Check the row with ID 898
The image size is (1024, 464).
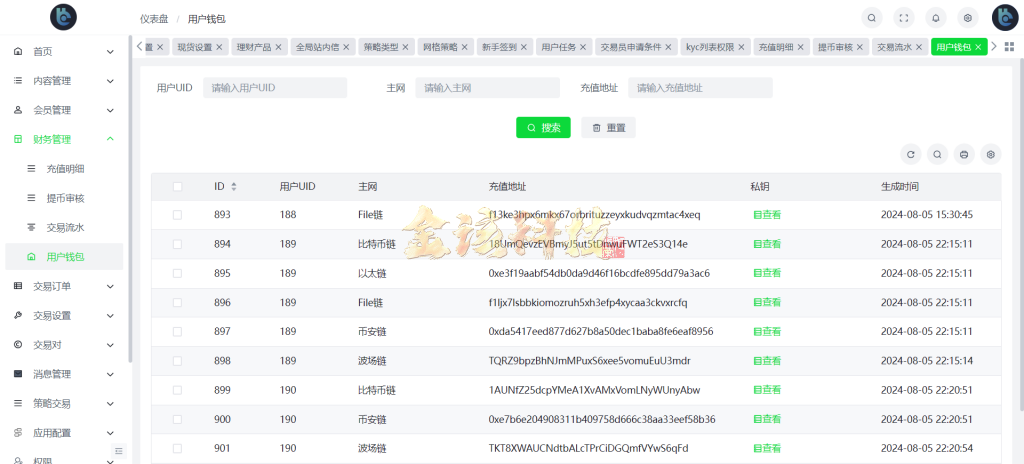click(x=178, y=361)
